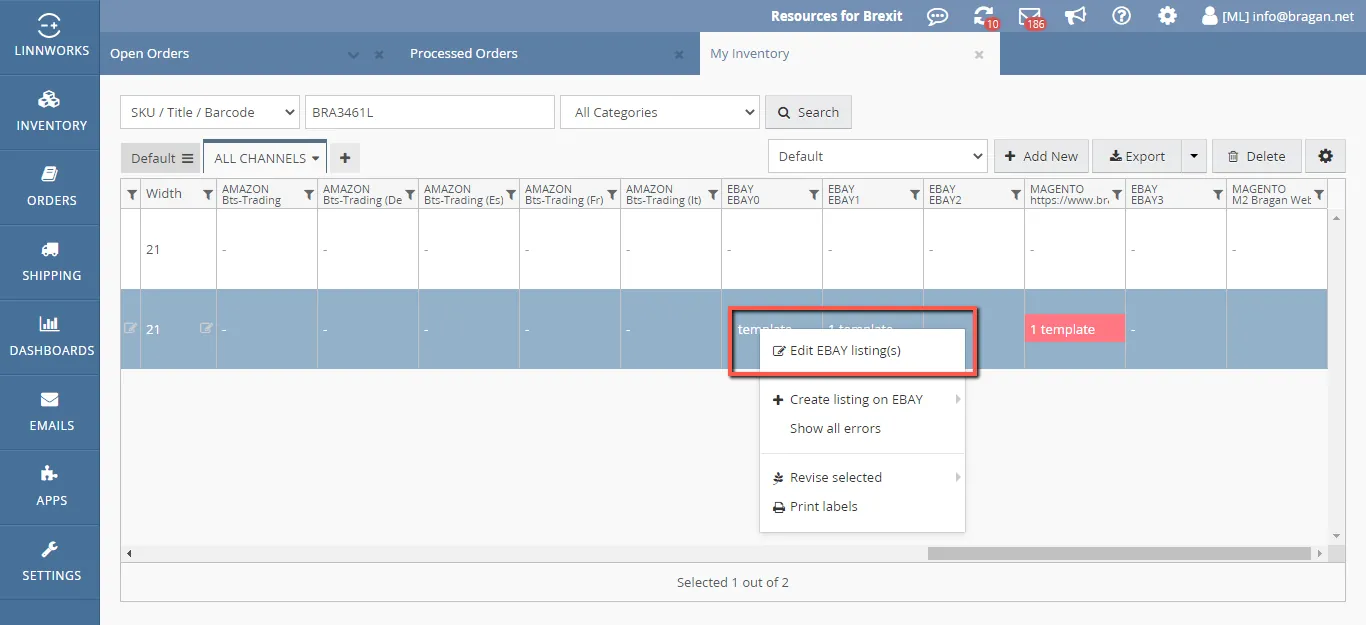This screenshot has height=625, width=1366.
Task: Open Create listing on EBAY submenu
Action: [x=862, y=399]
